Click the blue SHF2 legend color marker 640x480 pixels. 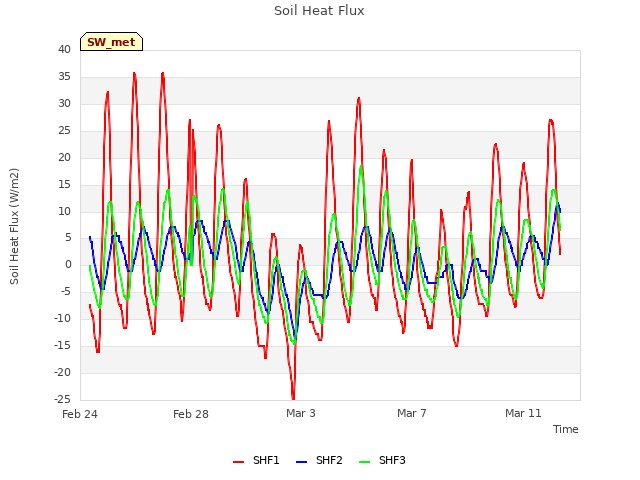pyautogui.click(x=301, y=462)
